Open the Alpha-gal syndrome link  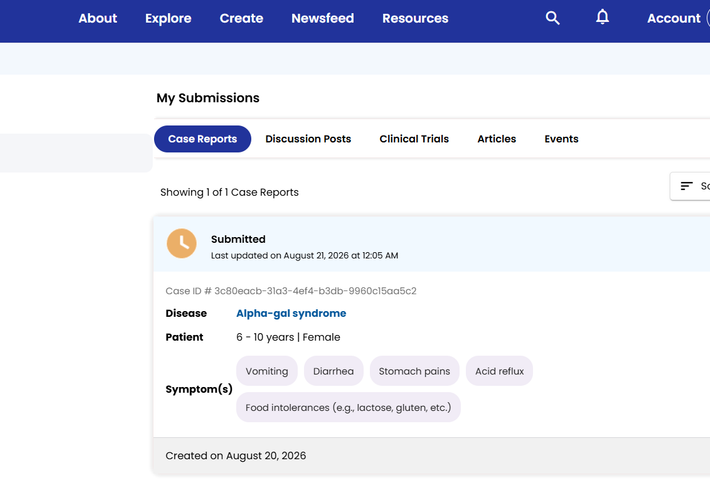click(x=291, y=313)
